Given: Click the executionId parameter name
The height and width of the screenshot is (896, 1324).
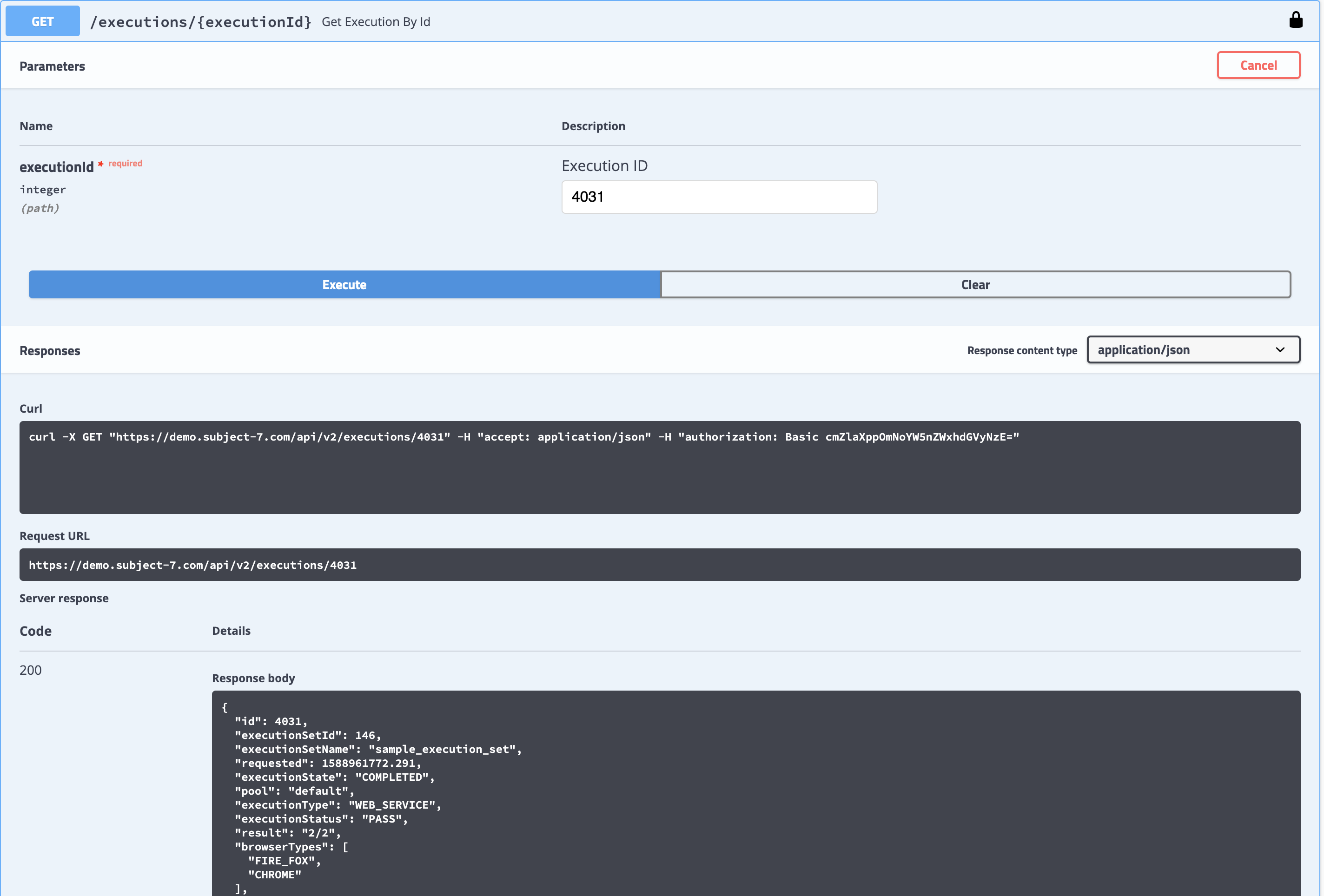Looking at the screenshot, I should coord(56,167).
